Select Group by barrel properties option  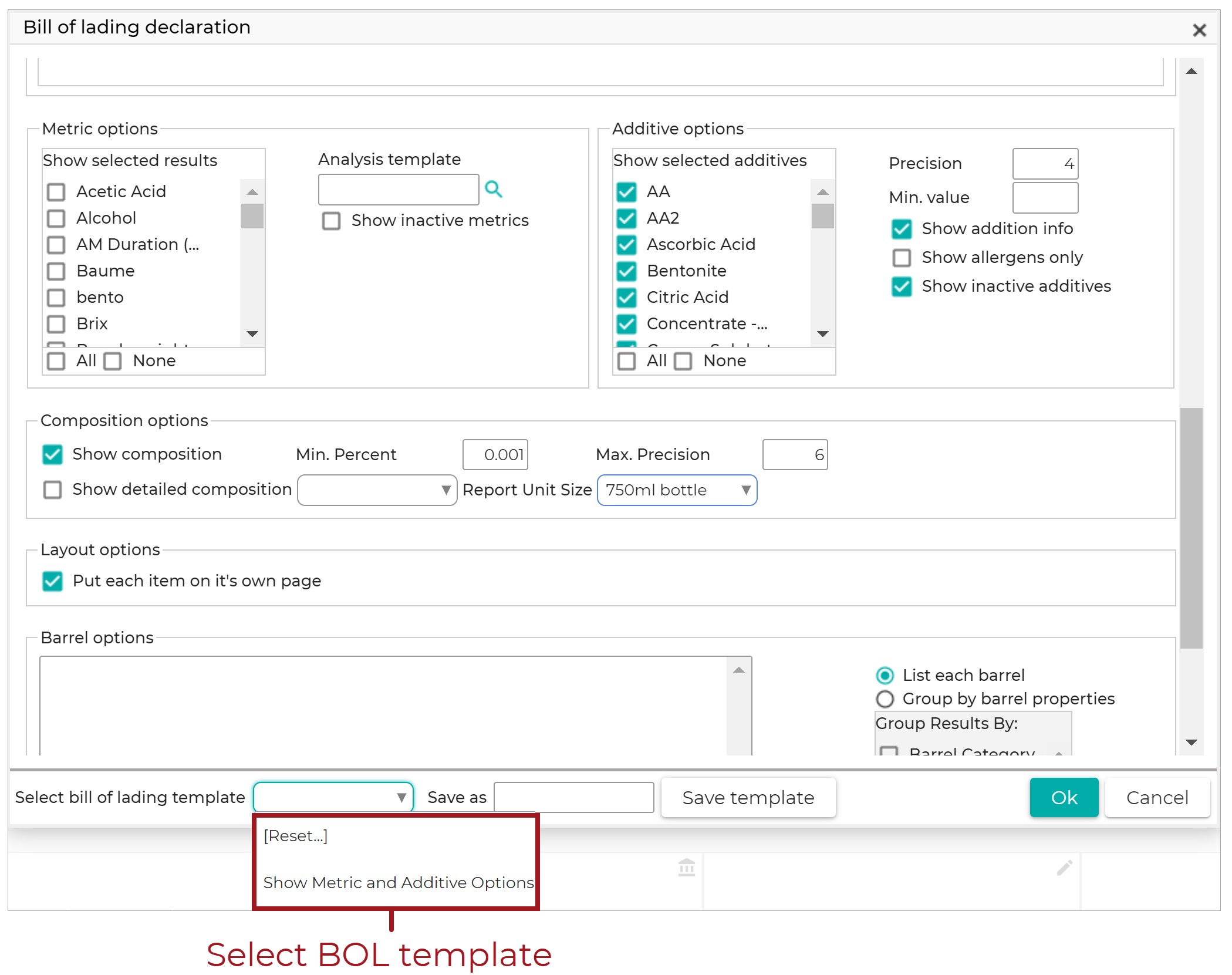[x=885, y=699]
